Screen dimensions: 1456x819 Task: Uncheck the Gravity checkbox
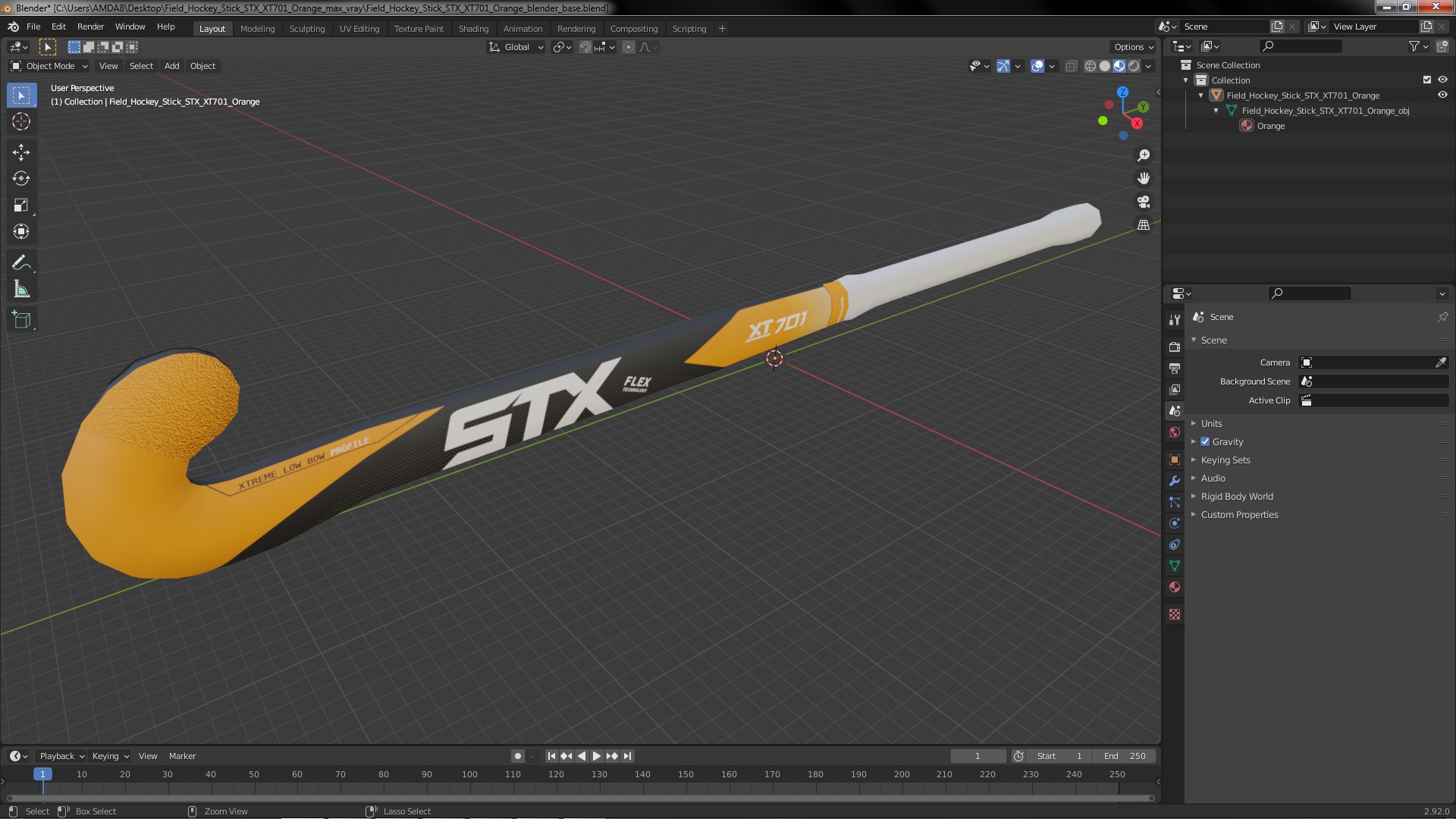[x=1205, y=441]
